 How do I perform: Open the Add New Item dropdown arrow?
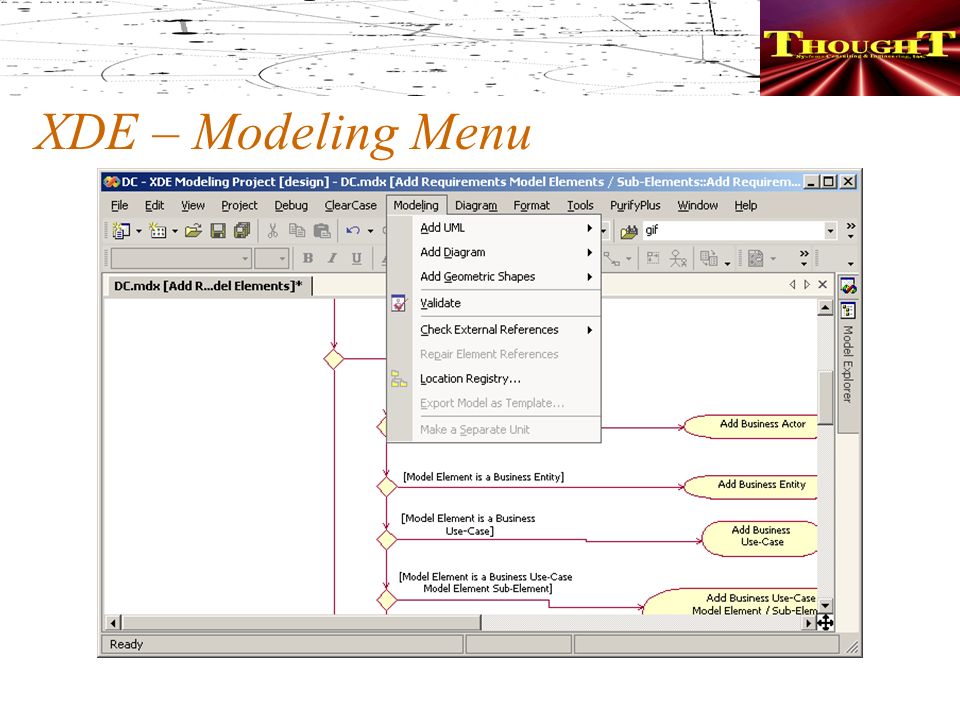point(175,231)
